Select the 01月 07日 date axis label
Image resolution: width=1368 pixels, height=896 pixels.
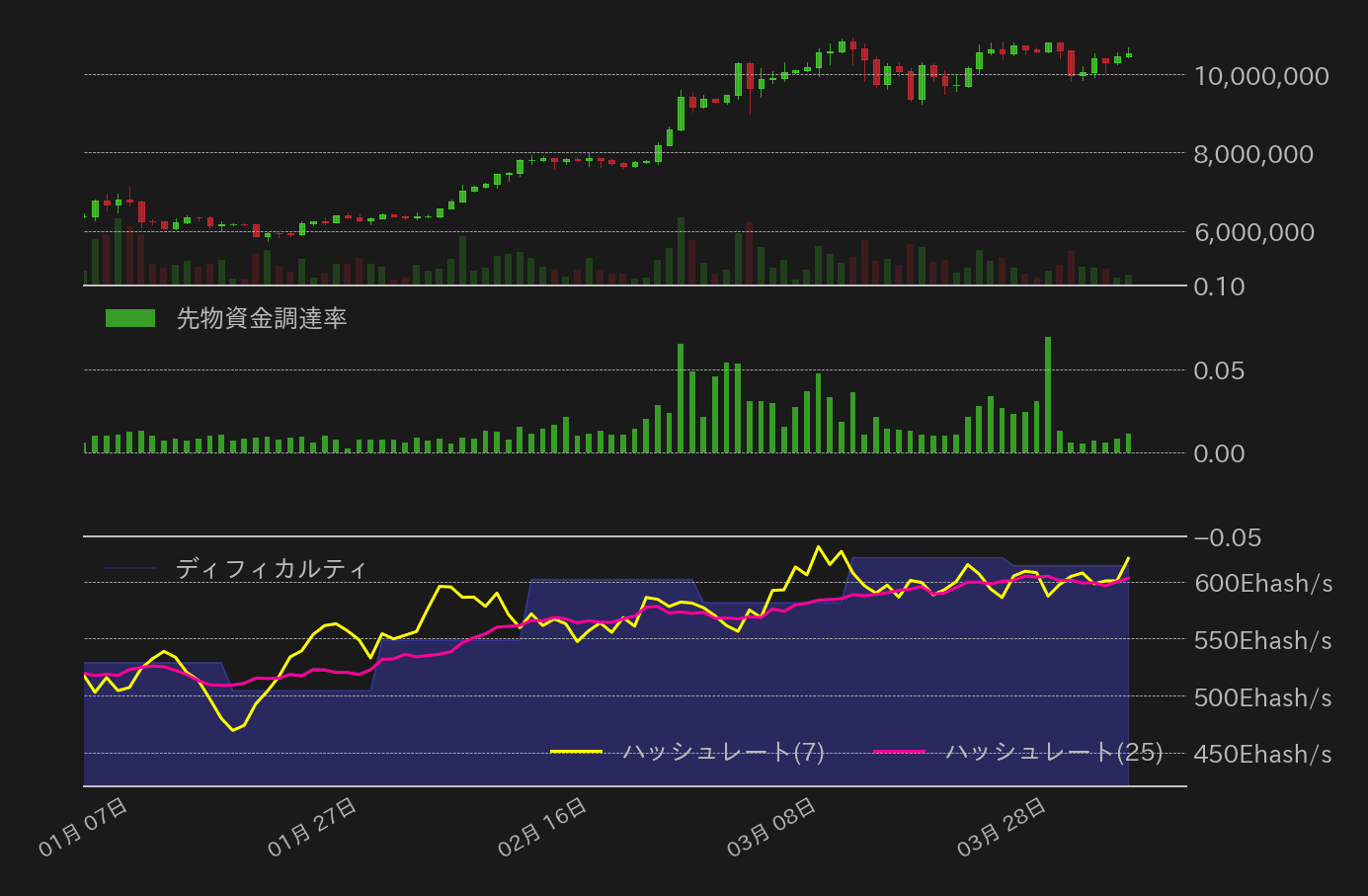pos(84,827)
